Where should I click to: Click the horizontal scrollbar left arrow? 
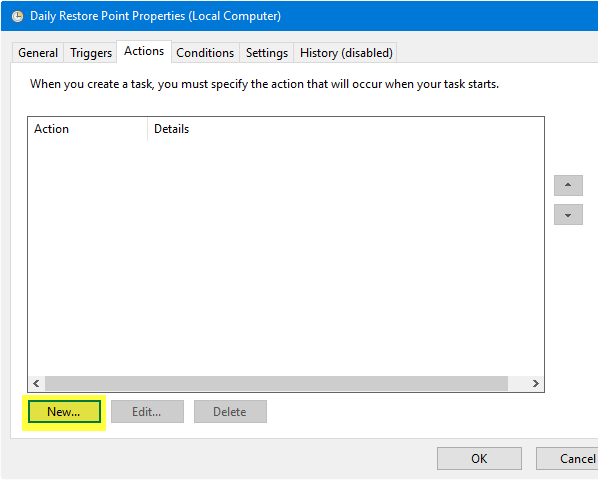tap(37, 383)
